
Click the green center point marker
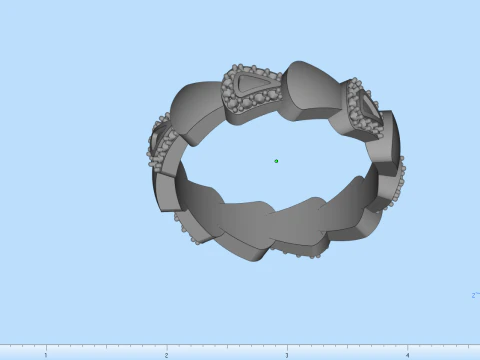[x=276, y=161]
